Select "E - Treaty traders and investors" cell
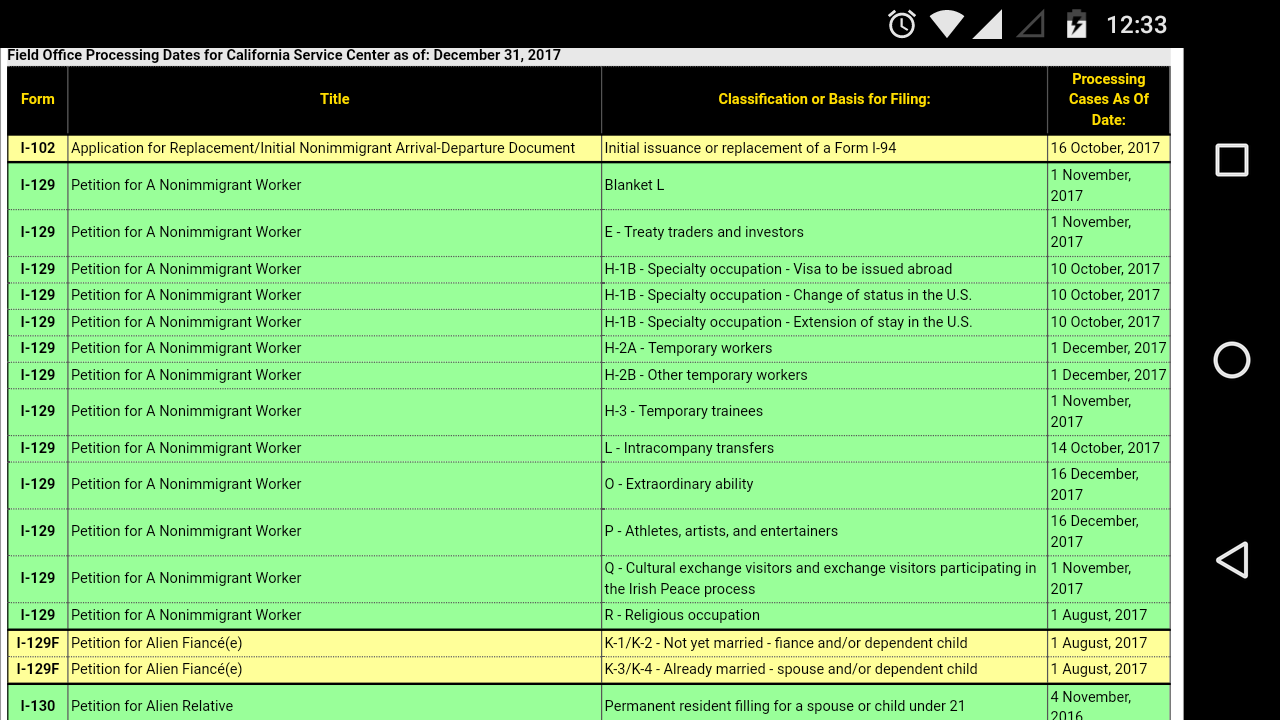1280x720 pixels. tap(824, 232)
